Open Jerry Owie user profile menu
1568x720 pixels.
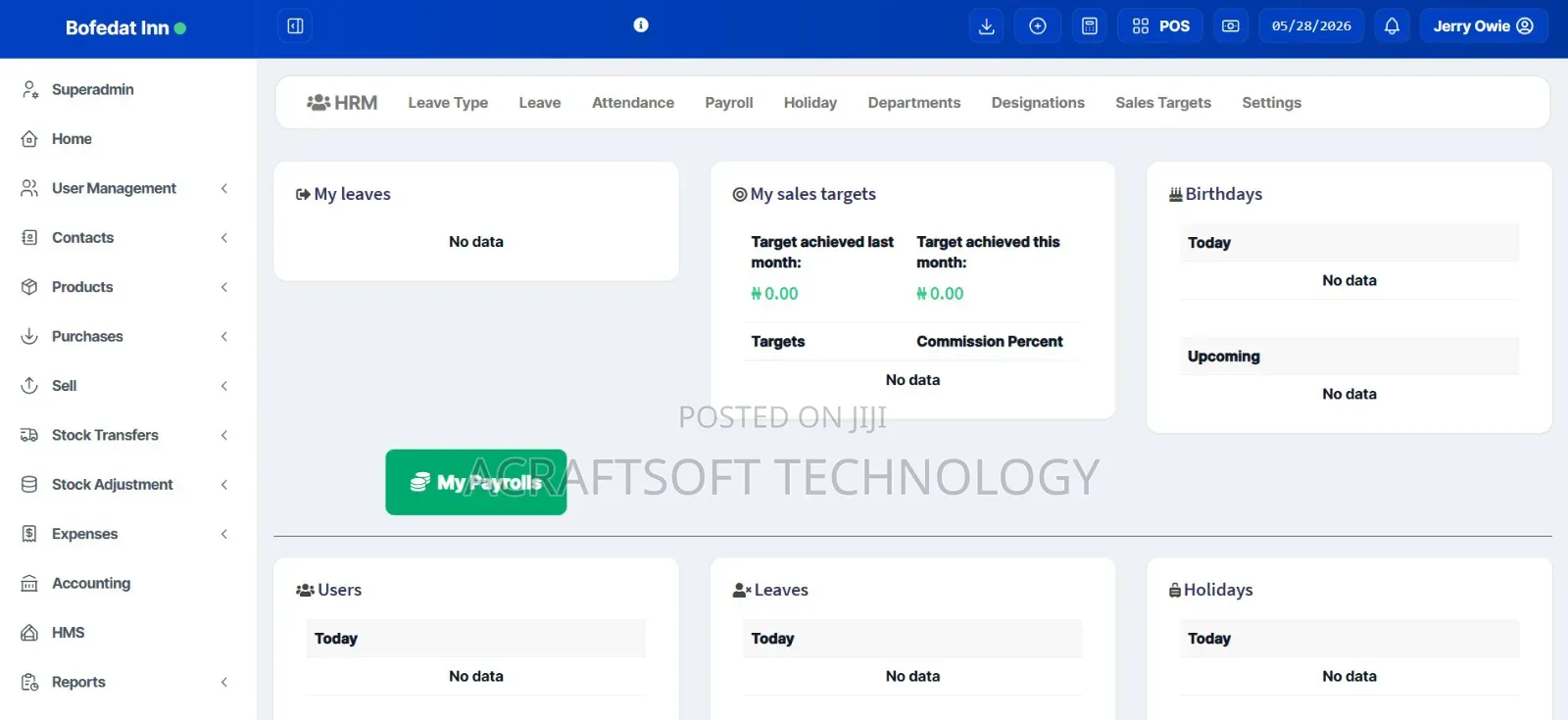(x=1483, y=26)
